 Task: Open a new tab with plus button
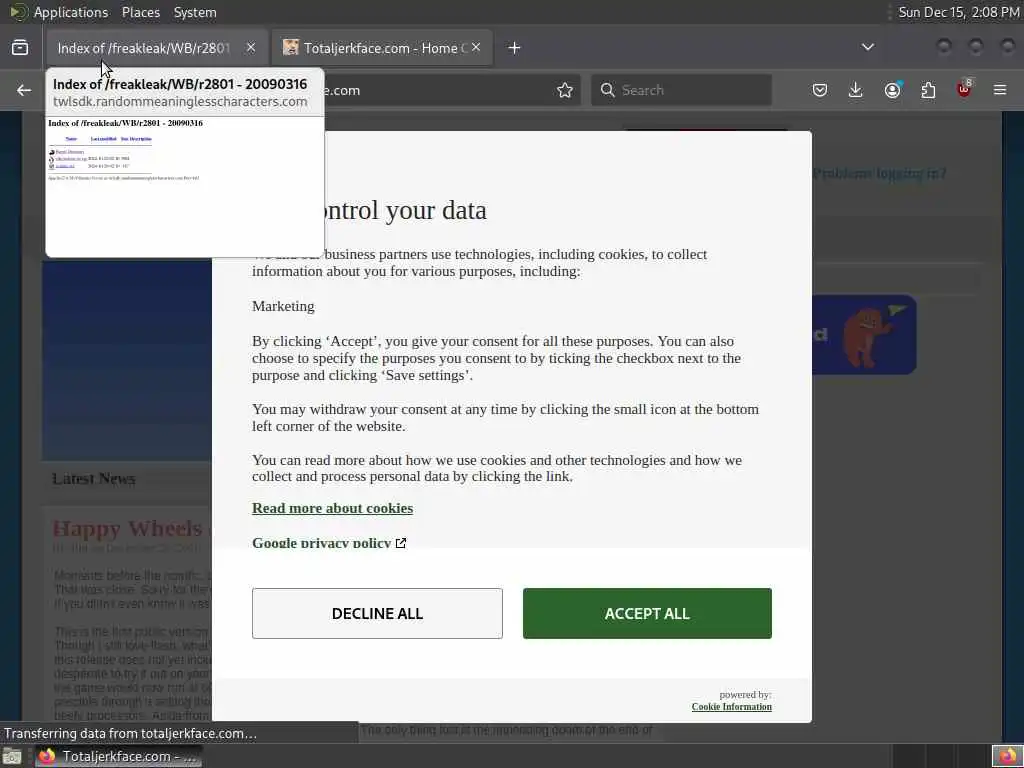pos(515,48)
